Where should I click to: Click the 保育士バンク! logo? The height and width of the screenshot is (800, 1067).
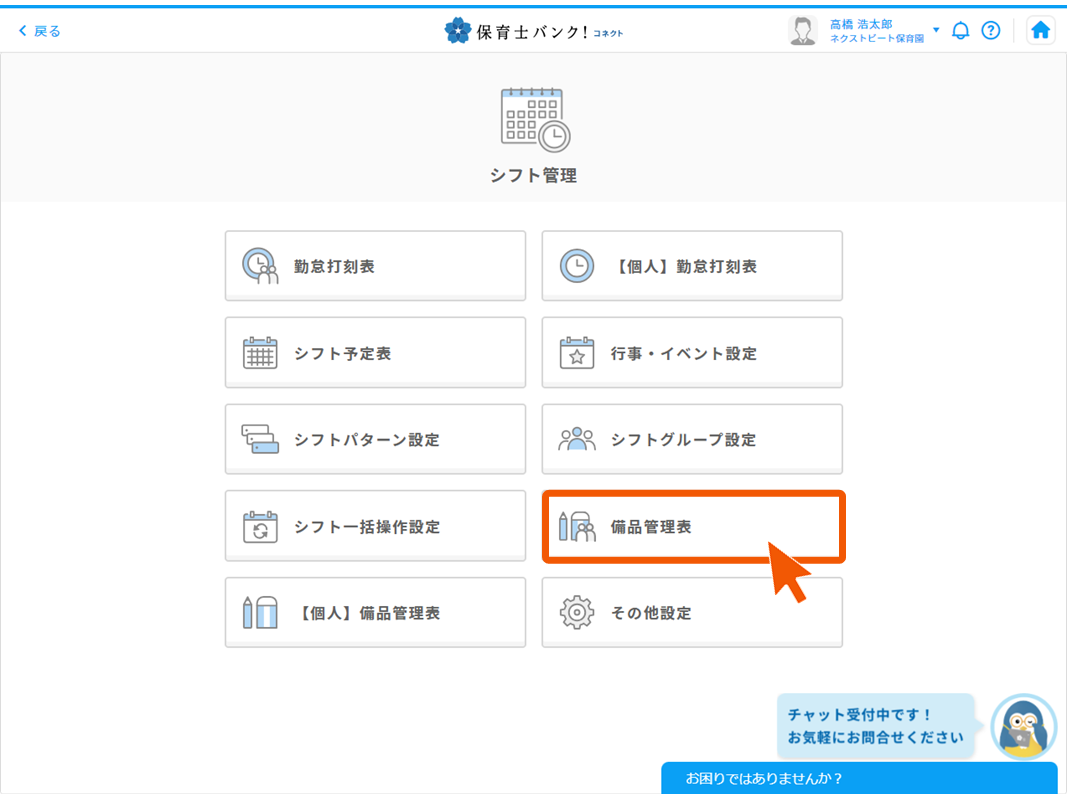click(533, 31)
